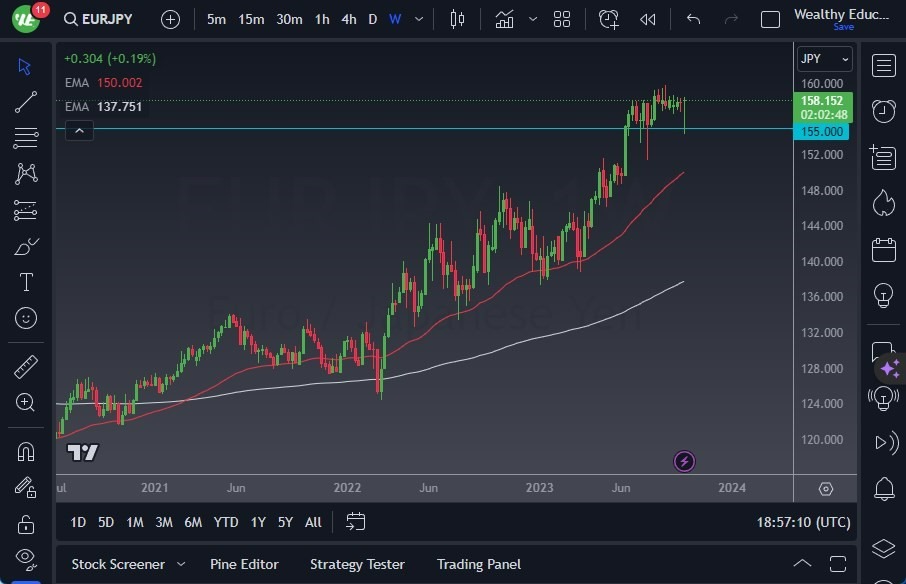
Task: Open the timeframe dropdown chevron
Action: coord(418,18)
